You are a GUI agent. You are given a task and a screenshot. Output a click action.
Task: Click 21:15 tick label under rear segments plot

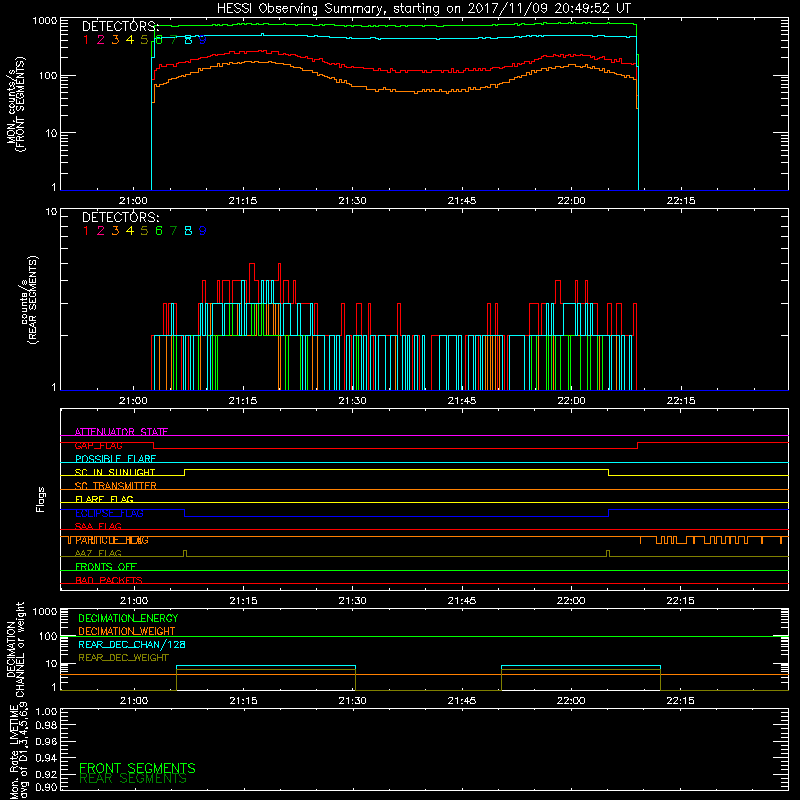(243, 401)
